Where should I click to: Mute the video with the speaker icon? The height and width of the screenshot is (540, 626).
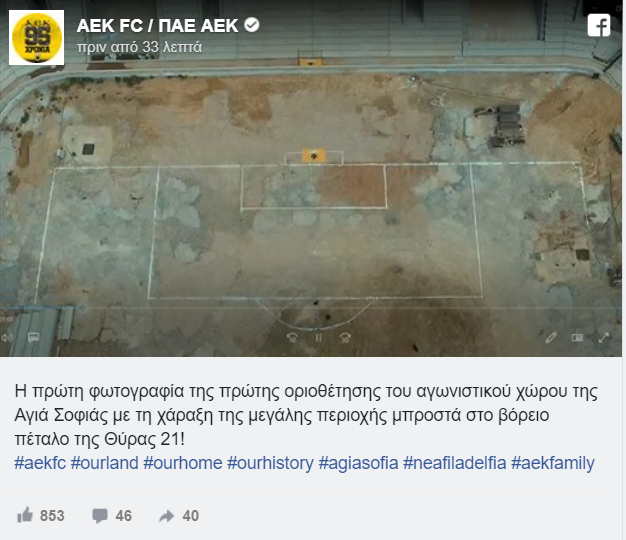pyautogui.click(x=6, y=338)
